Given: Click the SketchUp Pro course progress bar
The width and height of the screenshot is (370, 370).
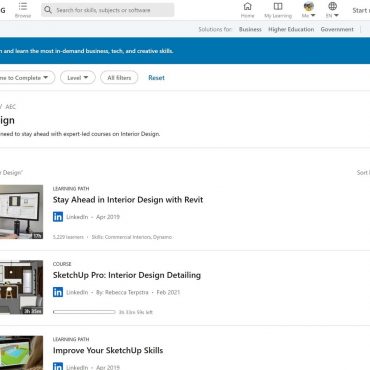Looking at the screenshot, I should (84, 312).
